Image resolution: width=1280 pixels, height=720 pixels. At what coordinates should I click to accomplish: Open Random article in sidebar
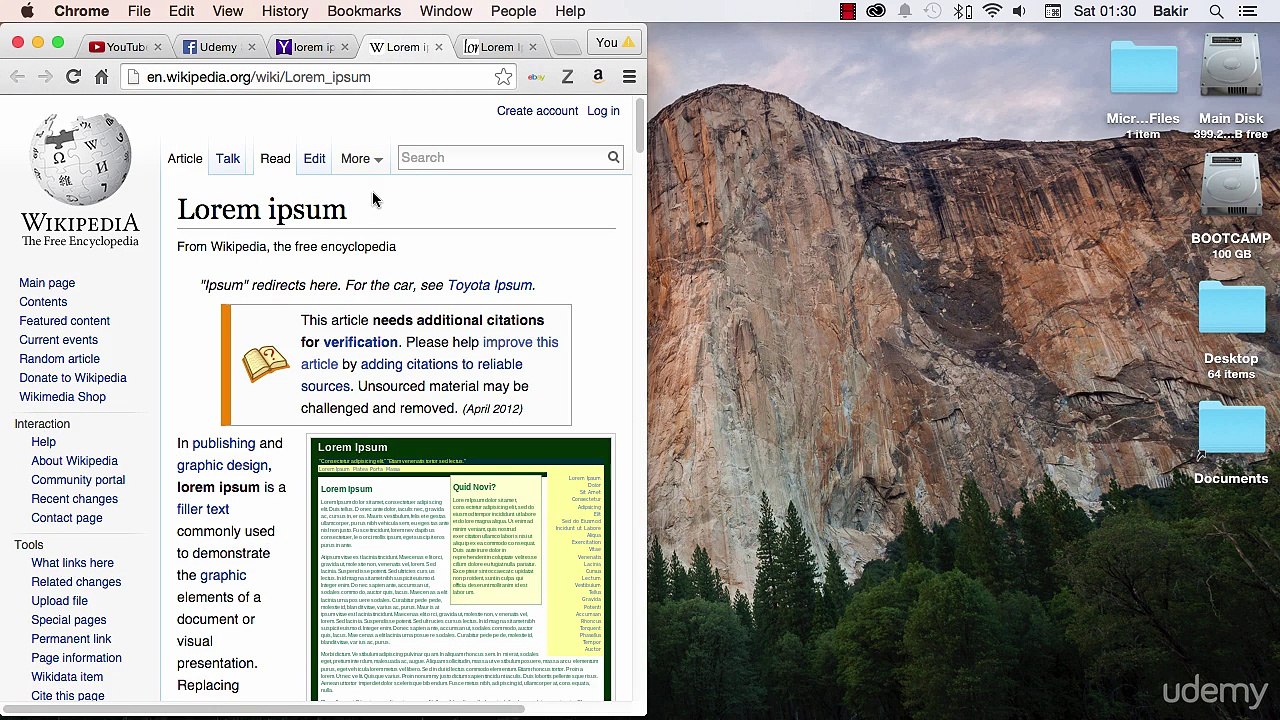[x=59, y=359]
